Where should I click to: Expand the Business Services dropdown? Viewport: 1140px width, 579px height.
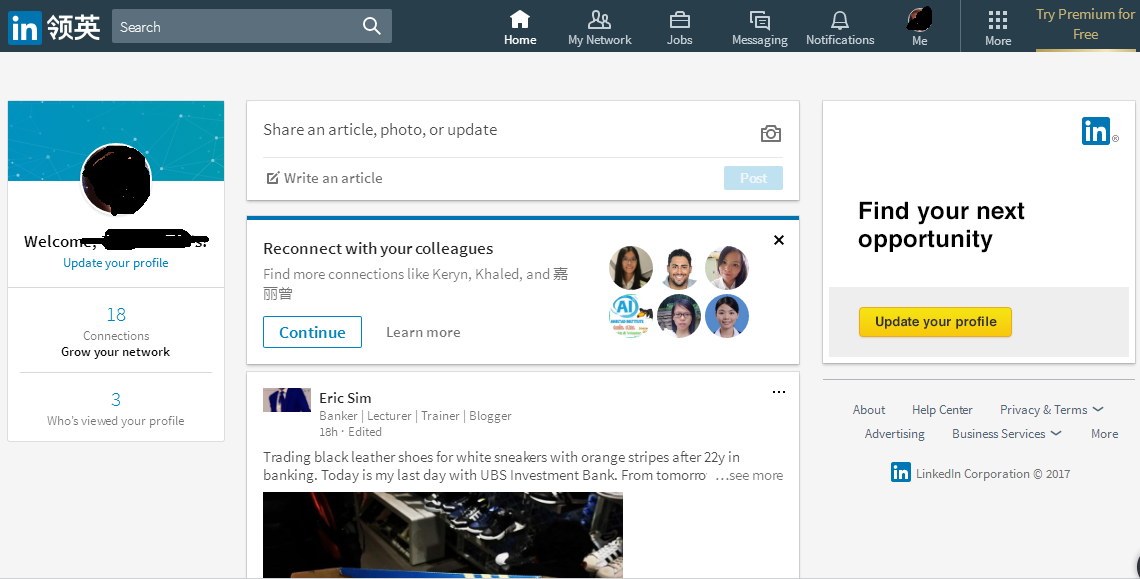1006,434
